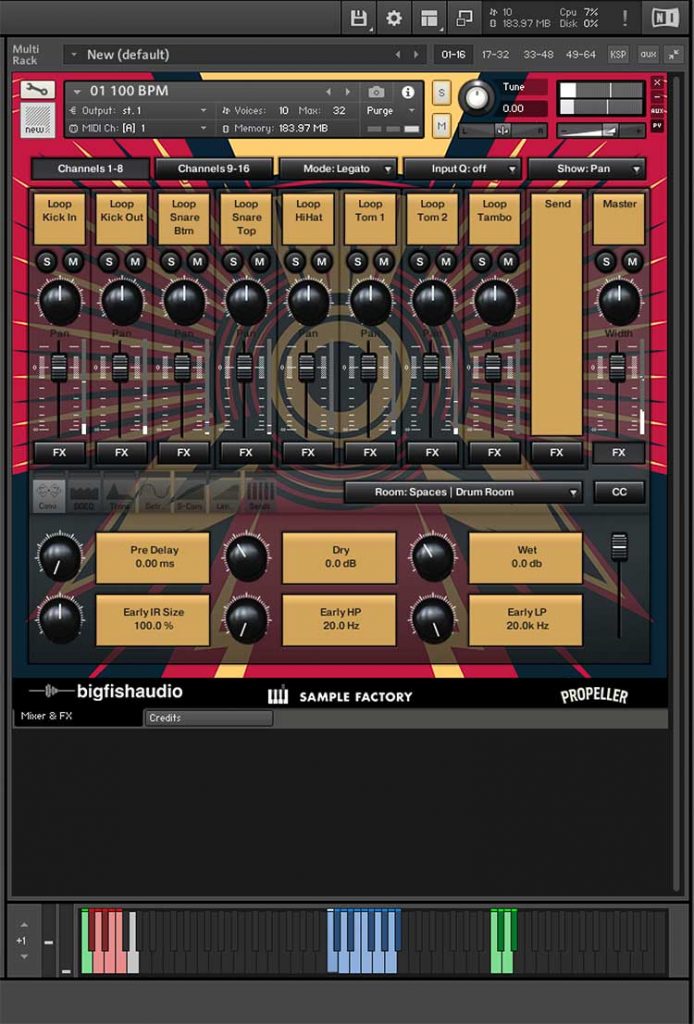Mute the Loop Kick Out channel
Image resolution: width=694 pixels, height=1024 pixels.
click(x=135, y=262)
